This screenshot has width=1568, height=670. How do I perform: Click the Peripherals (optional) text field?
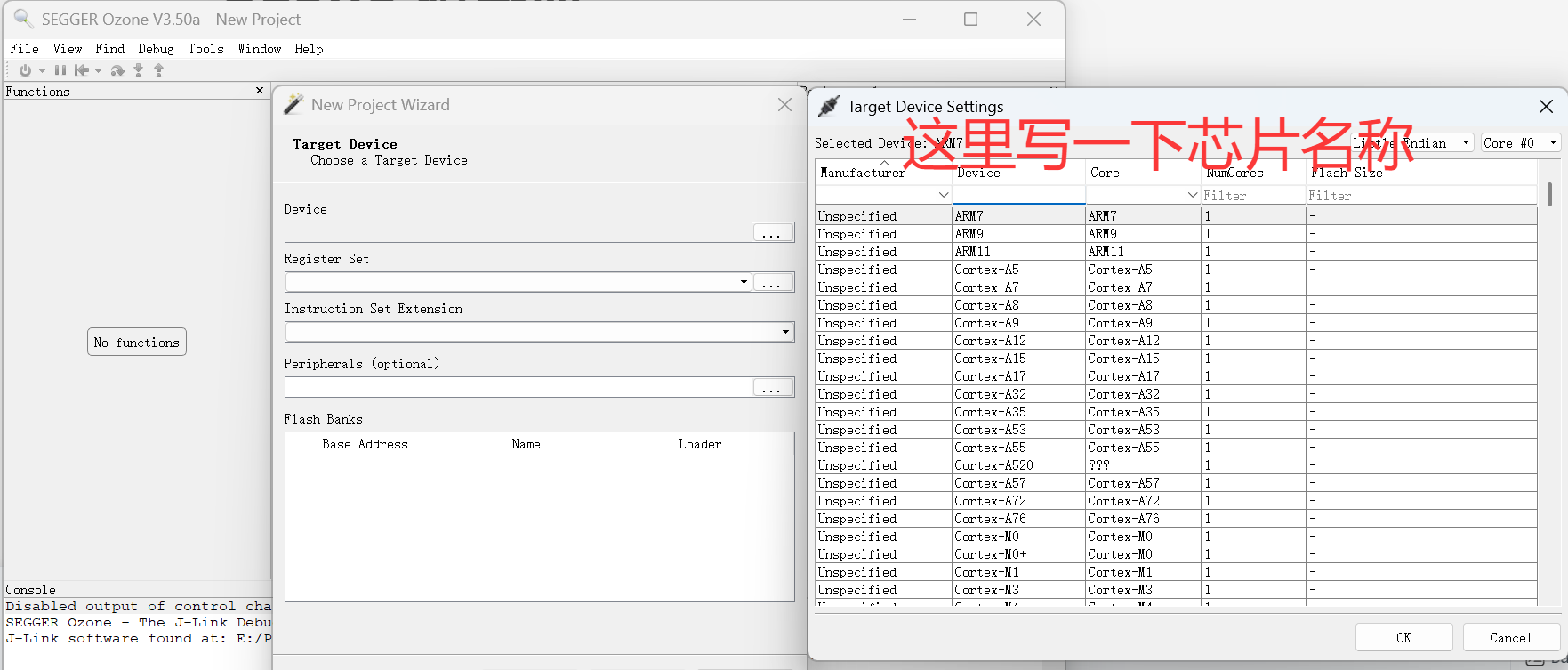coord(519,387)
